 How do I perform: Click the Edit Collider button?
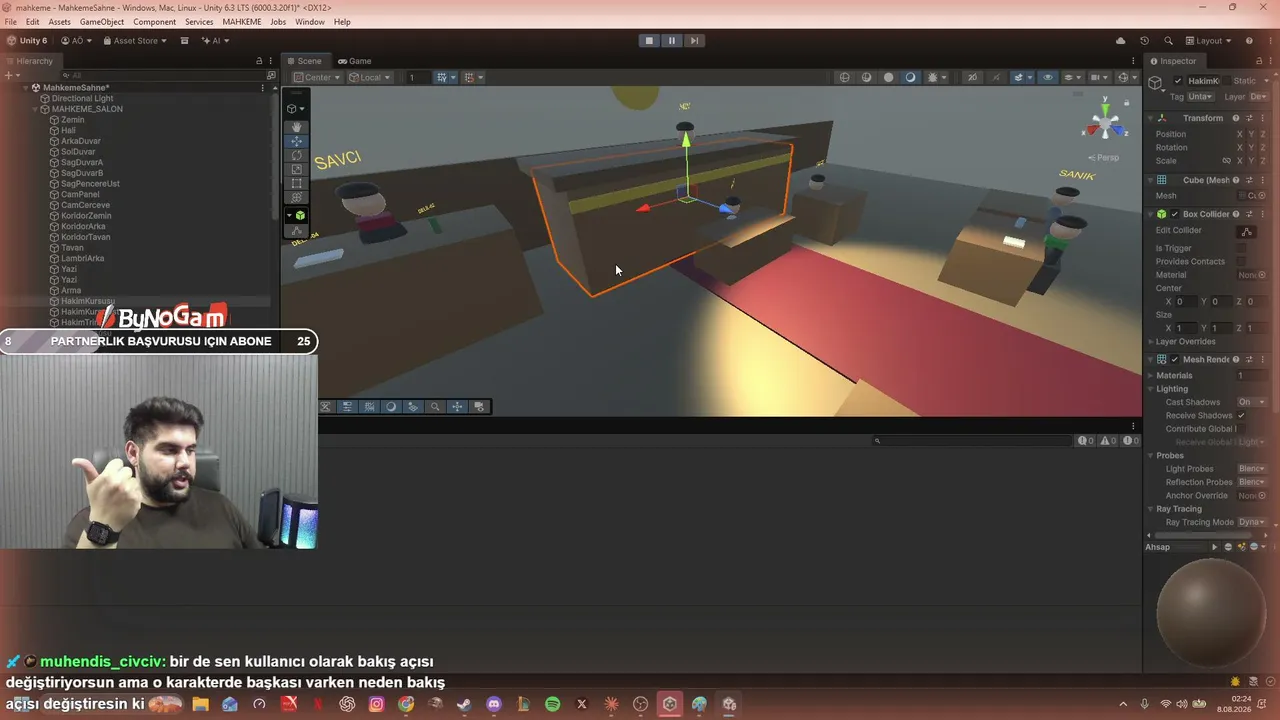[x=1245, y=231]
